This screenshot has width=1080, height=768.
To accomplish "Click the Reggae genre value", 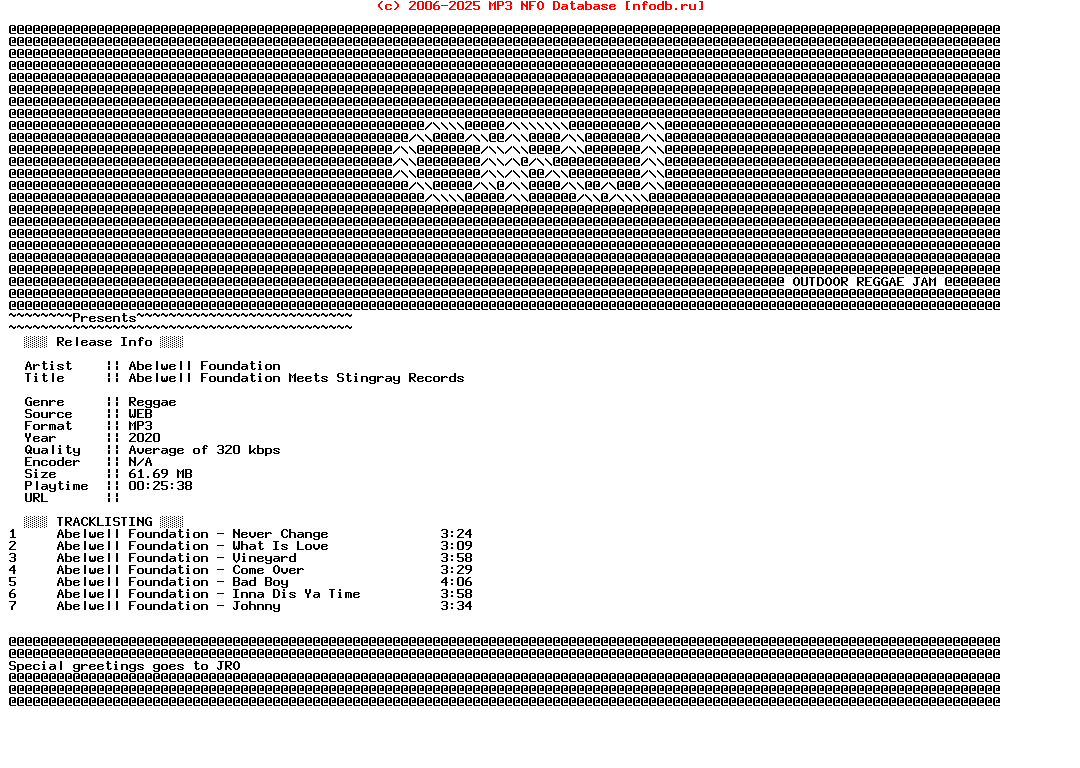I will click(x=152, y=402).
